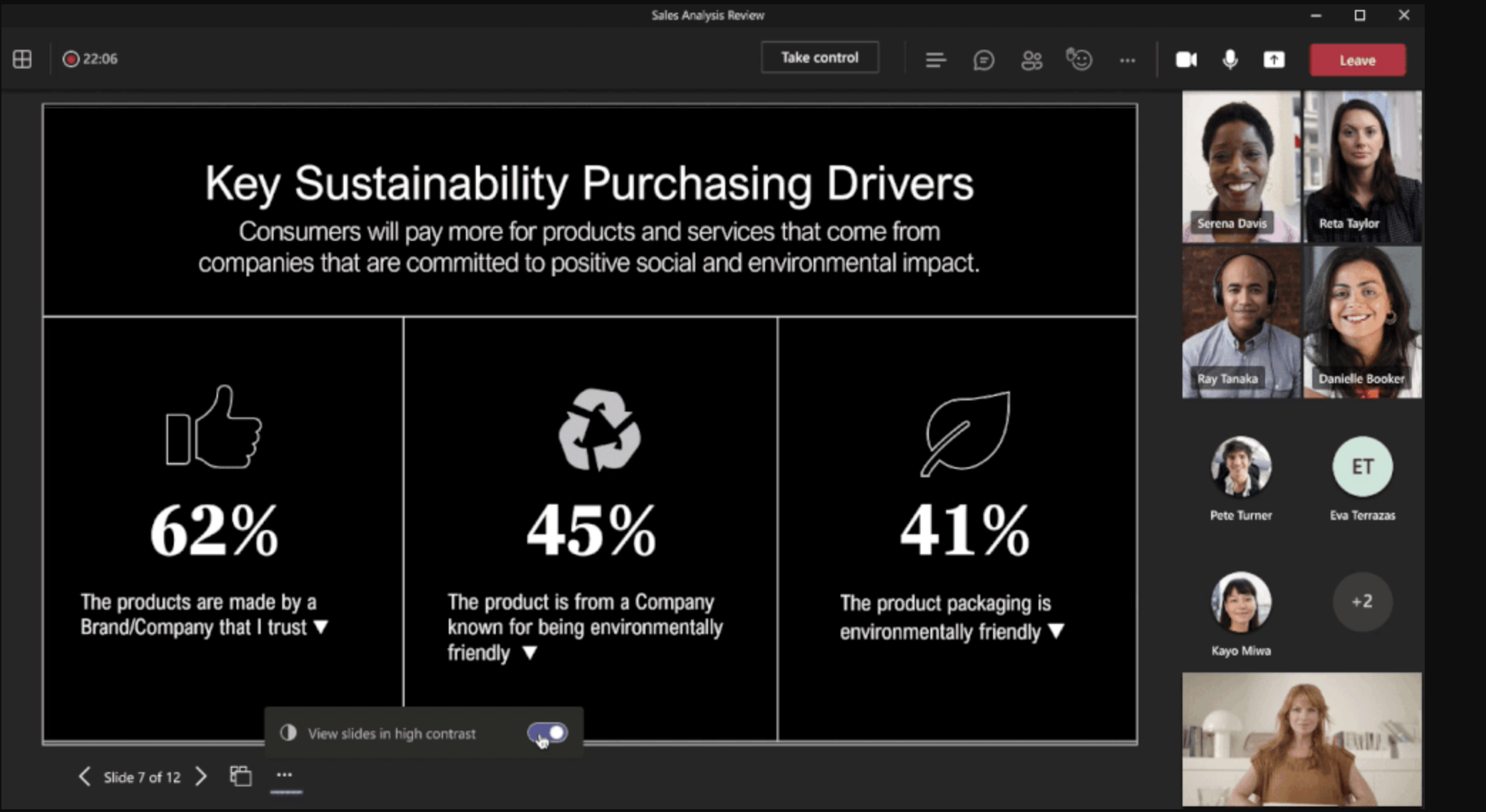1486x812 pixels.
Task: Click the thumbs up icon on slide
Action: [x=214, y=427]
